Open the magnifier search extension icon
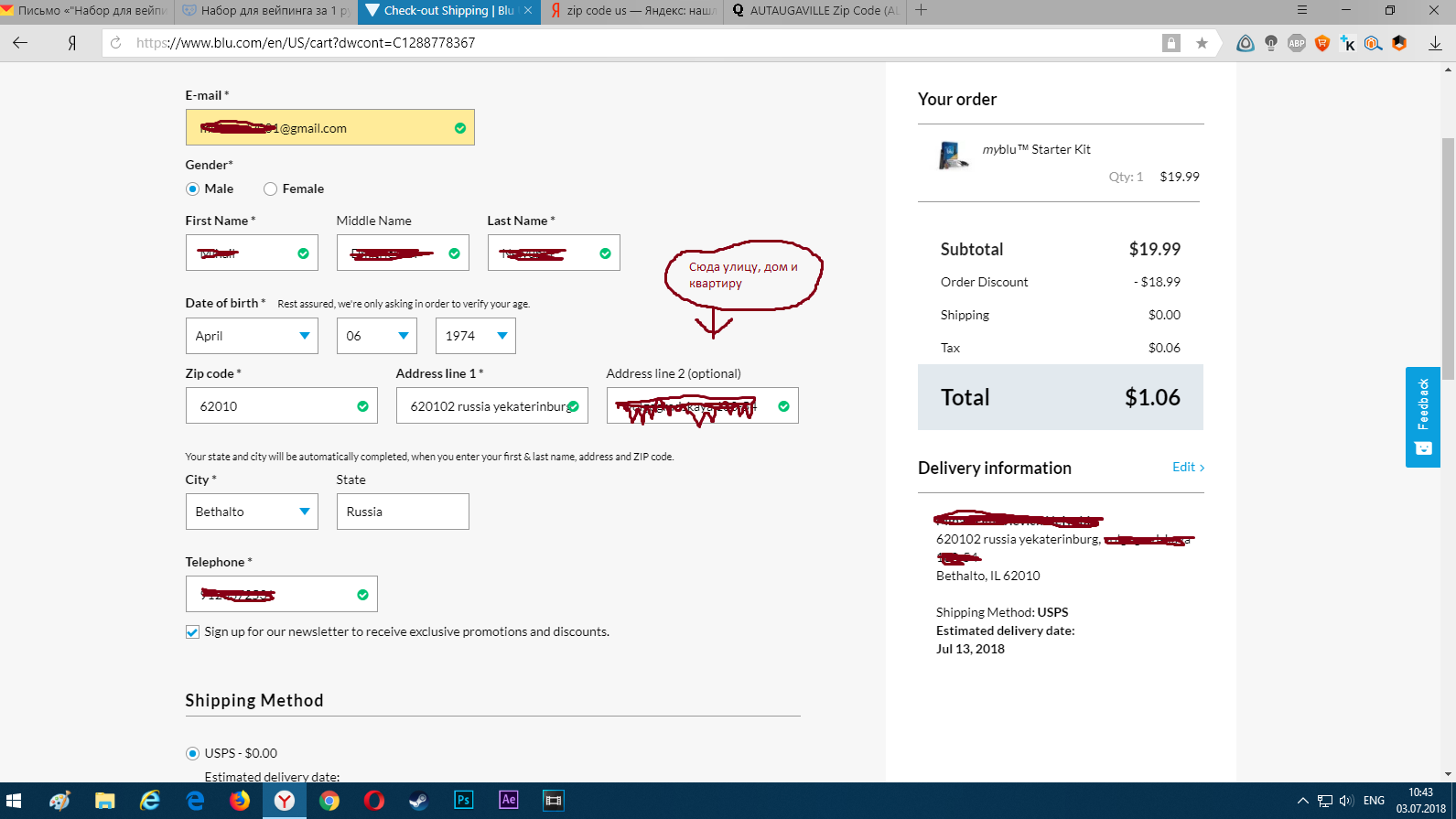 pyautogui.click(x=1373, y=43)
